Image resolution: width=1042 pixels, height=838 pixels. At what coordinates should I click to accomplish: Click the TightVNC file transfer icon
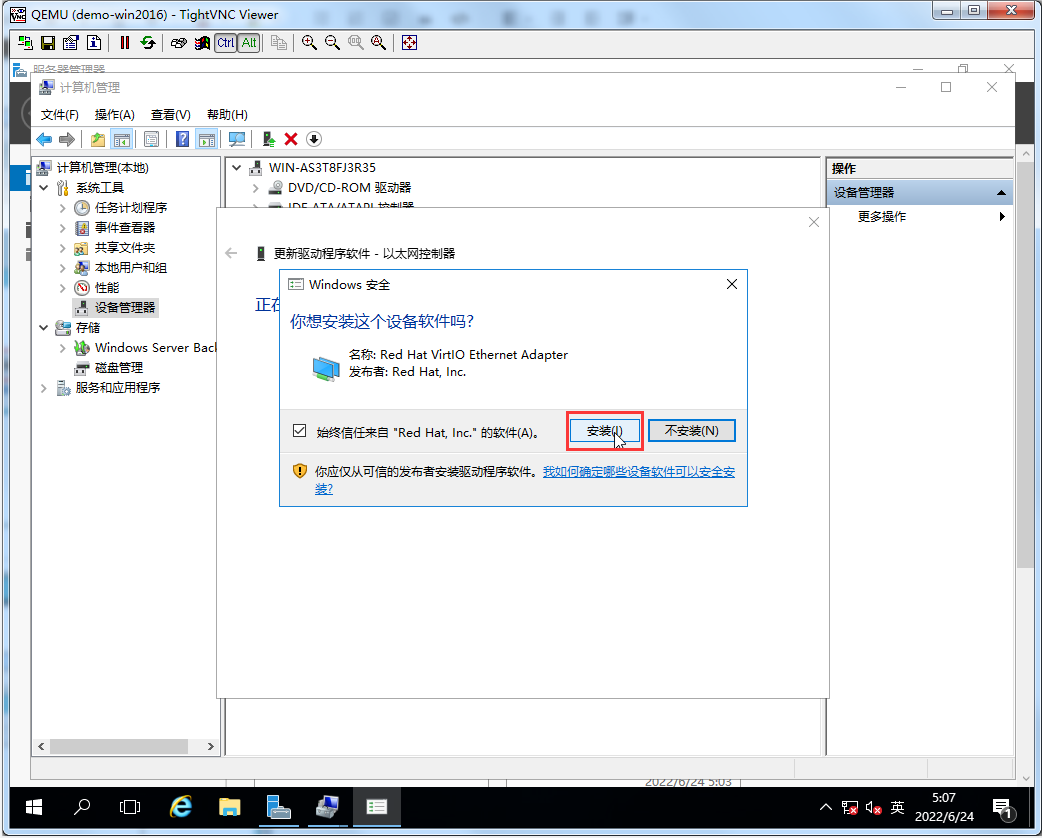tap(279, 43)
